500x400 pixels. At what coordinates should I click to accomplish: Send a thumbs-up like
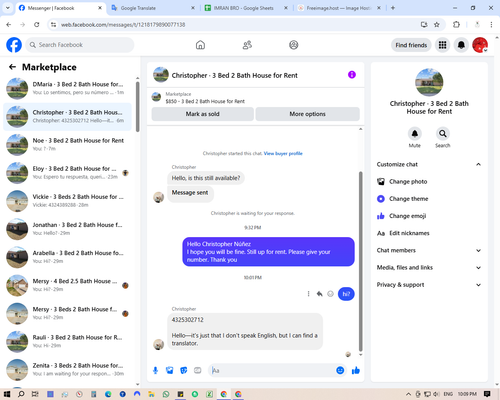coord(356,370)
